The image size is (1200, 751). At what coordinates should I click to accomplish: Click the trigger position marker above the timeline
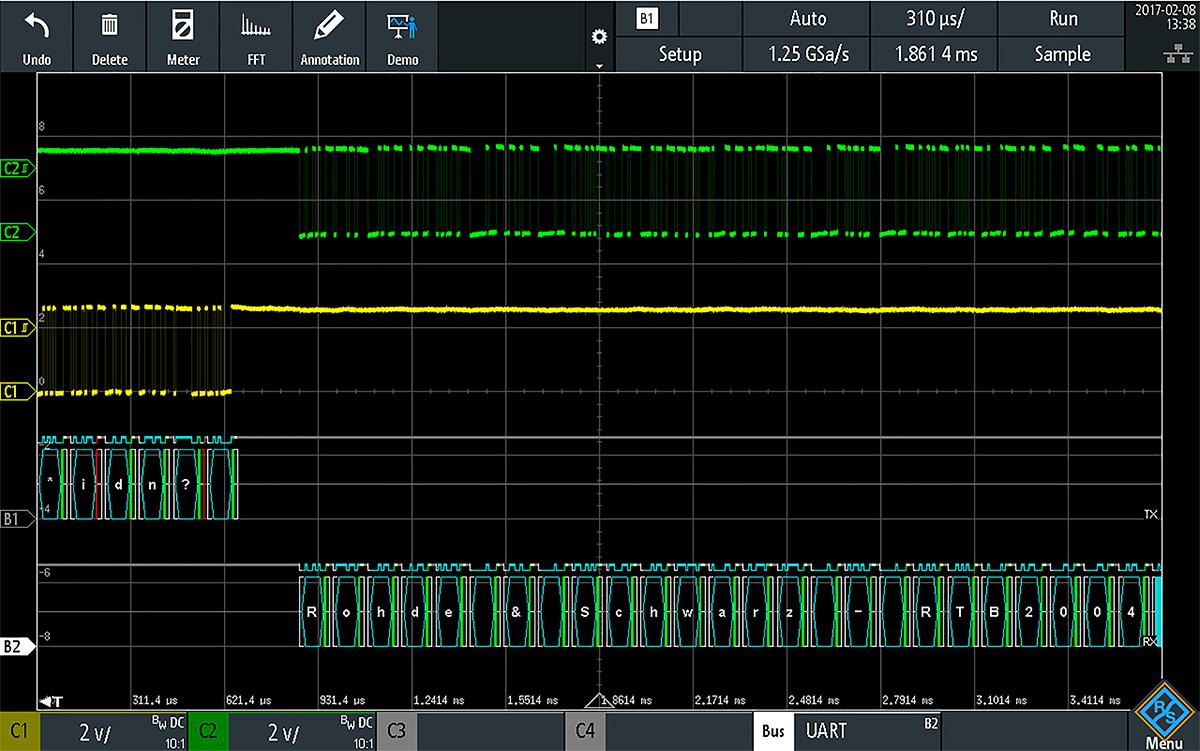pos(598,700)
